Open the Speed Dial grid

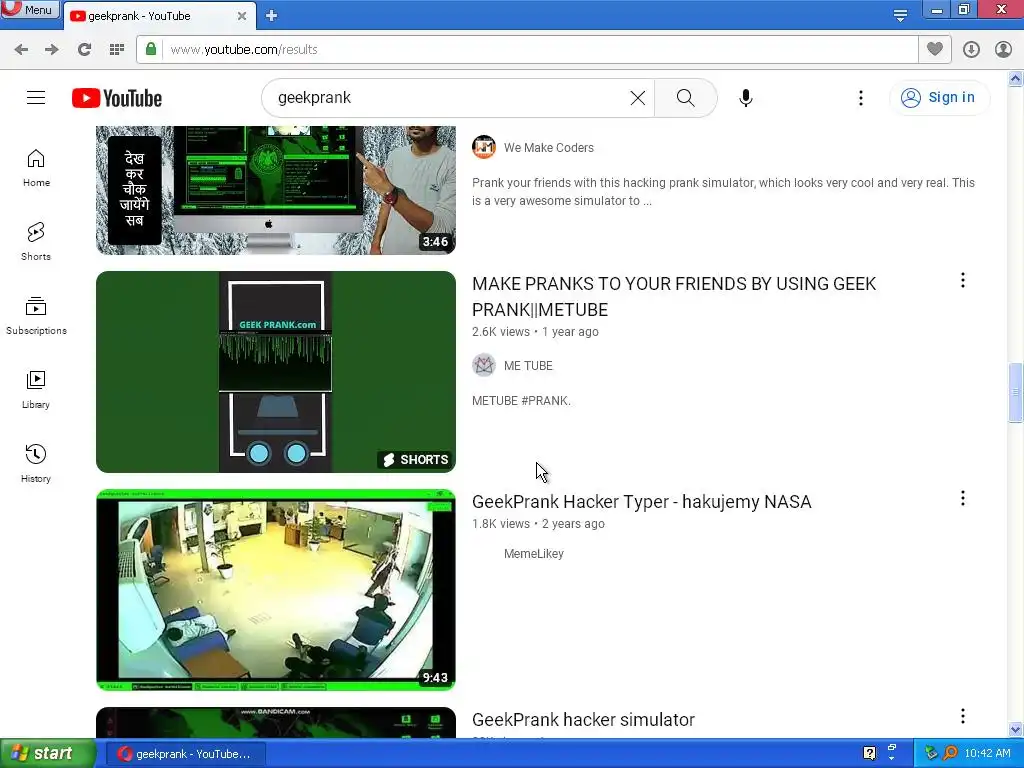117,50
